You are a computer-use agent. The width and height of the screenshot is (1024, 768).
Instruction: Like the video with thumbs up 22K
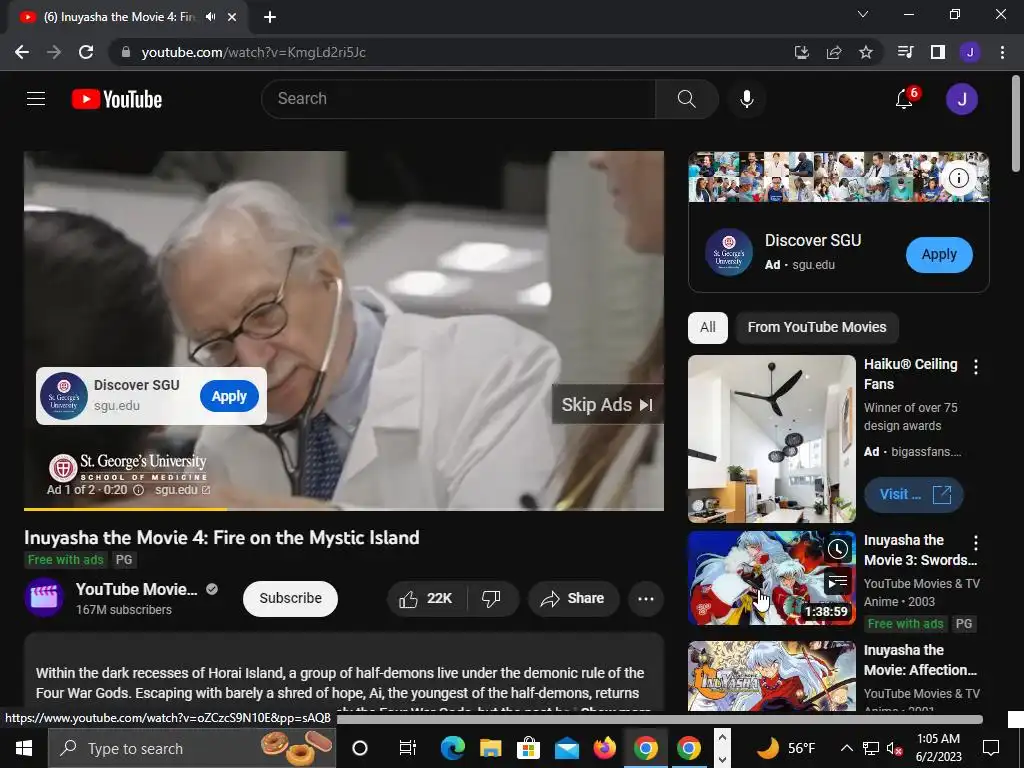[x=426, y=598]
